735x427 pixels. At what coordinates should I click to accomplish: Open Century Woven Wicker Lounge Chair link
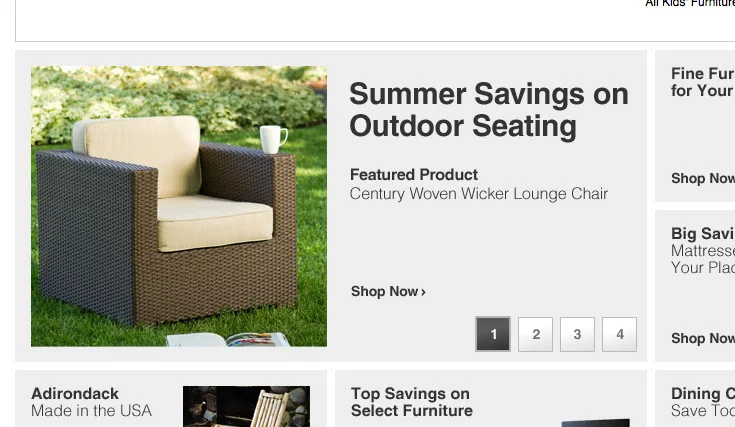click(479, 194)
